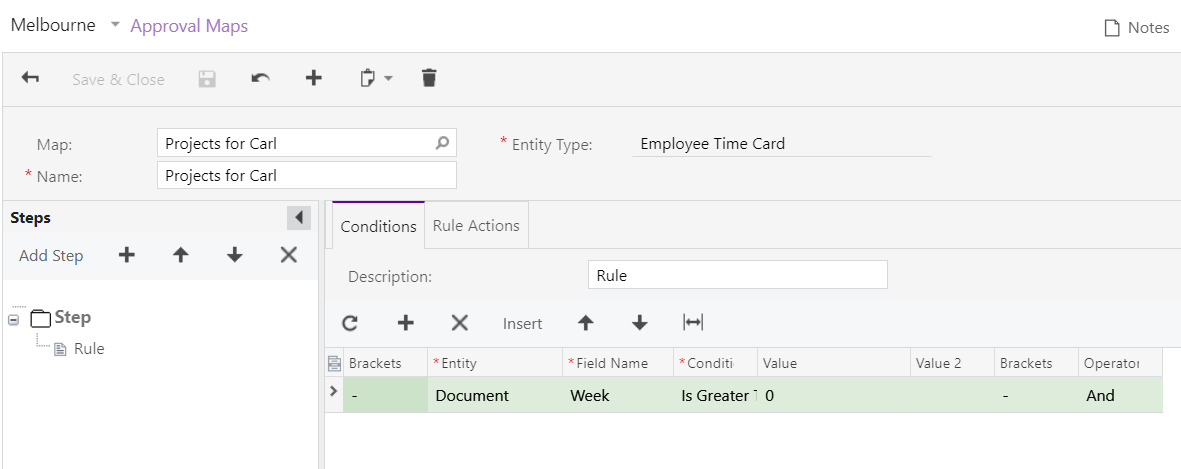Click the Description input field
This screenshot has height=469, width=1181.
point(737,275)
